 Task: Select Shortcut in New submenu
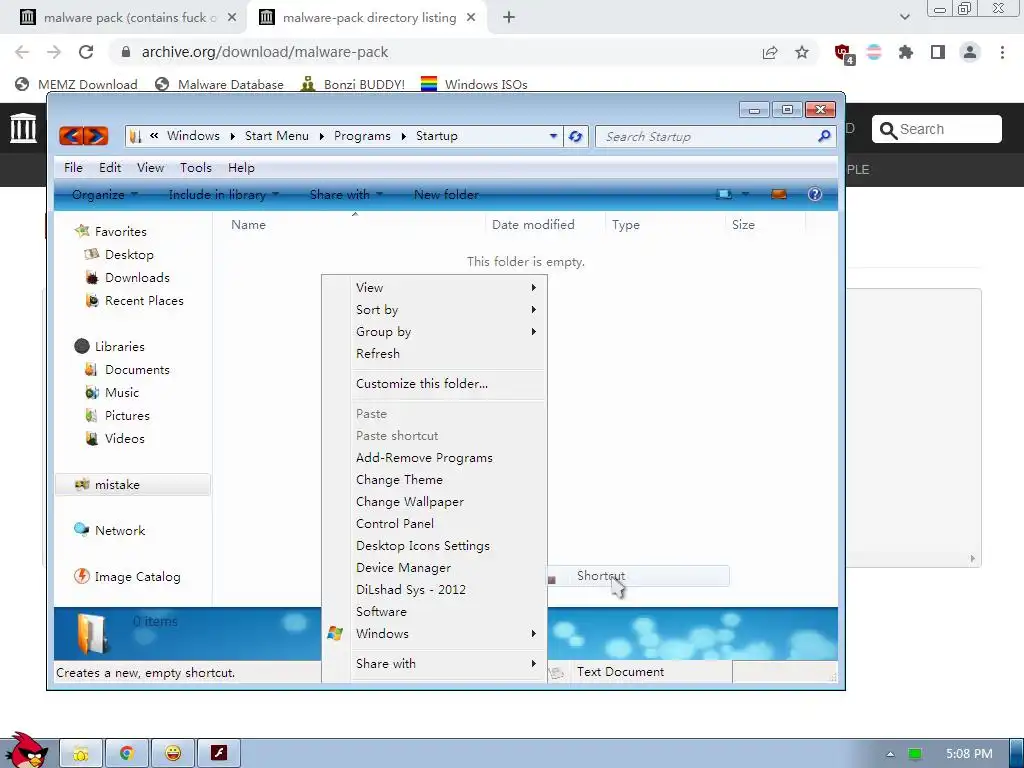click(638, 576)
